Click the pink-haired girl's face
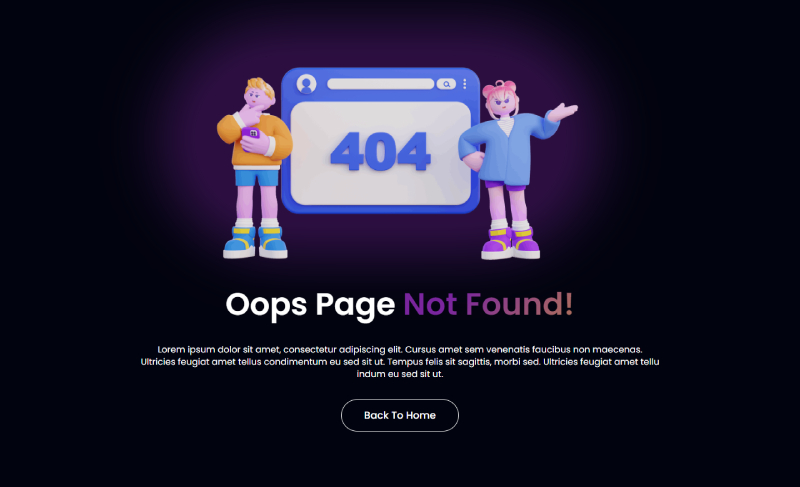This screenshot has height=487, width=800. 501,106
